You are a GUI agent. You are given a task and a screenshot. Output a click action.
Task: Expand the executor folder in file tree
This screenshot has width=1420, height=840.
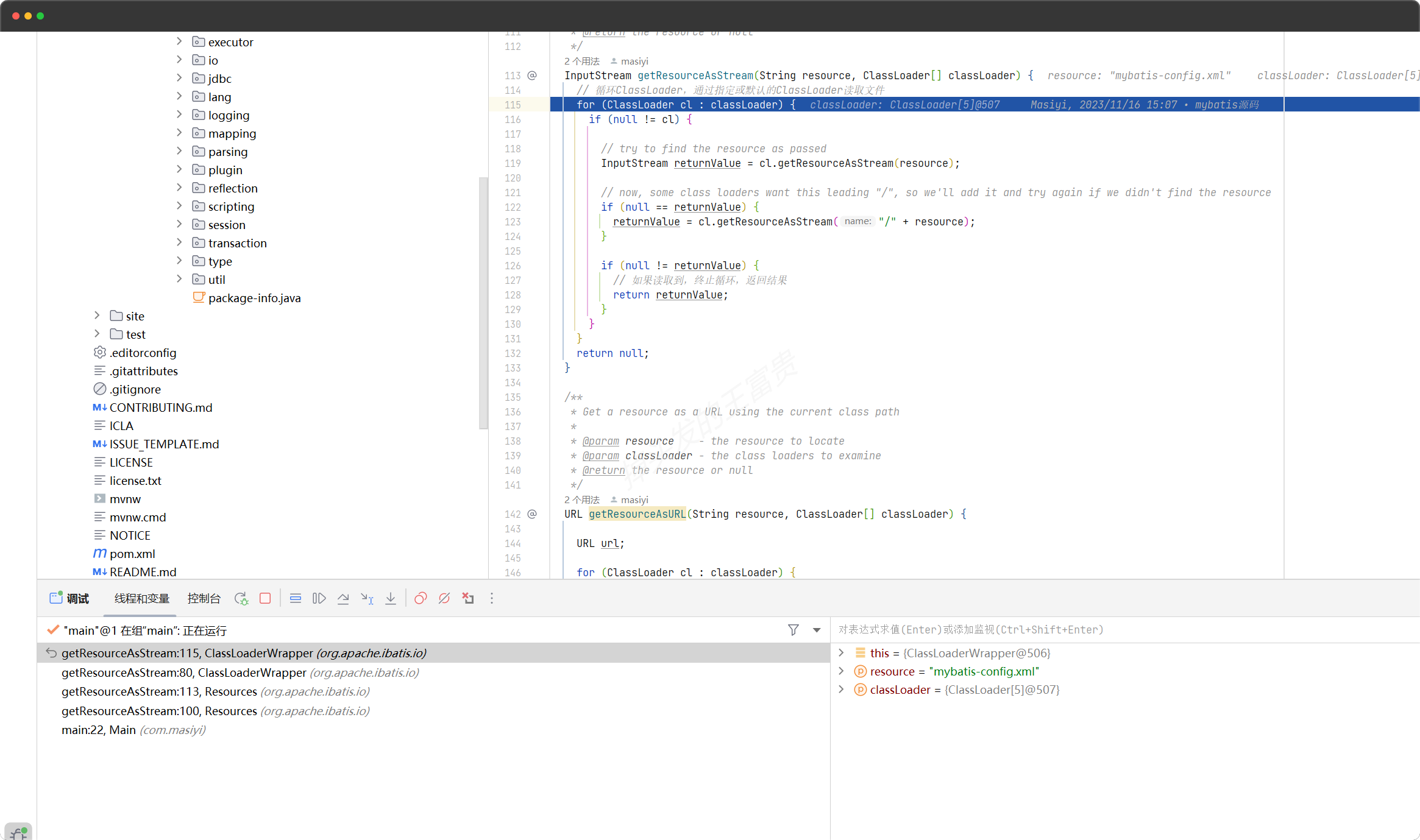[x=178, y=42]
